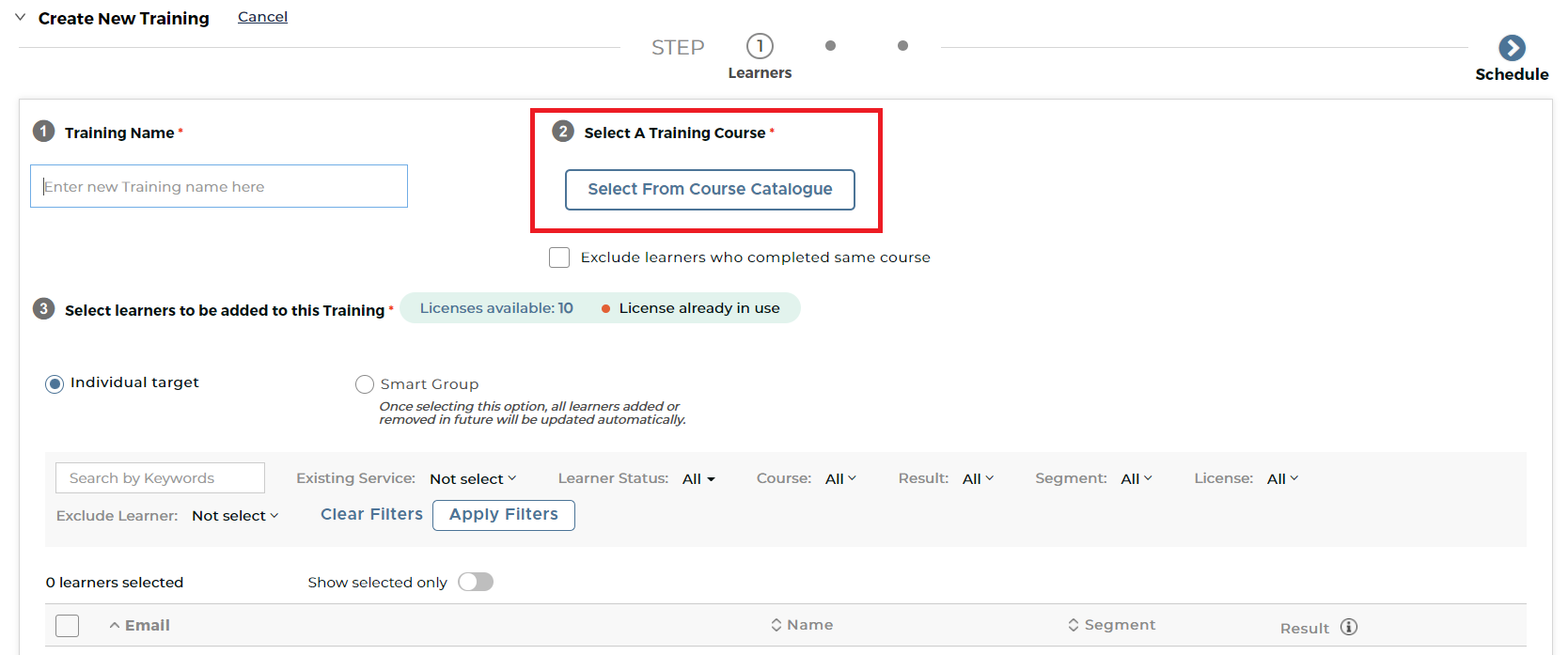Collapse the Create New Training section
This screenshot has width=1568, height=655.
point(19,17)
